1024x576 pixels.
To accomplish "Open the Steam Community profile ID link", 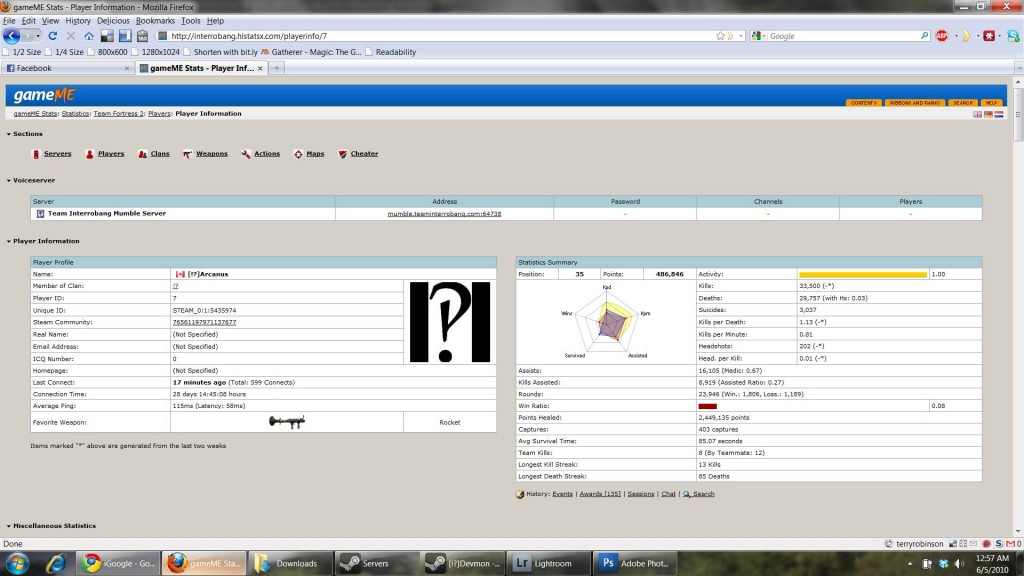I will coord(204,323).
